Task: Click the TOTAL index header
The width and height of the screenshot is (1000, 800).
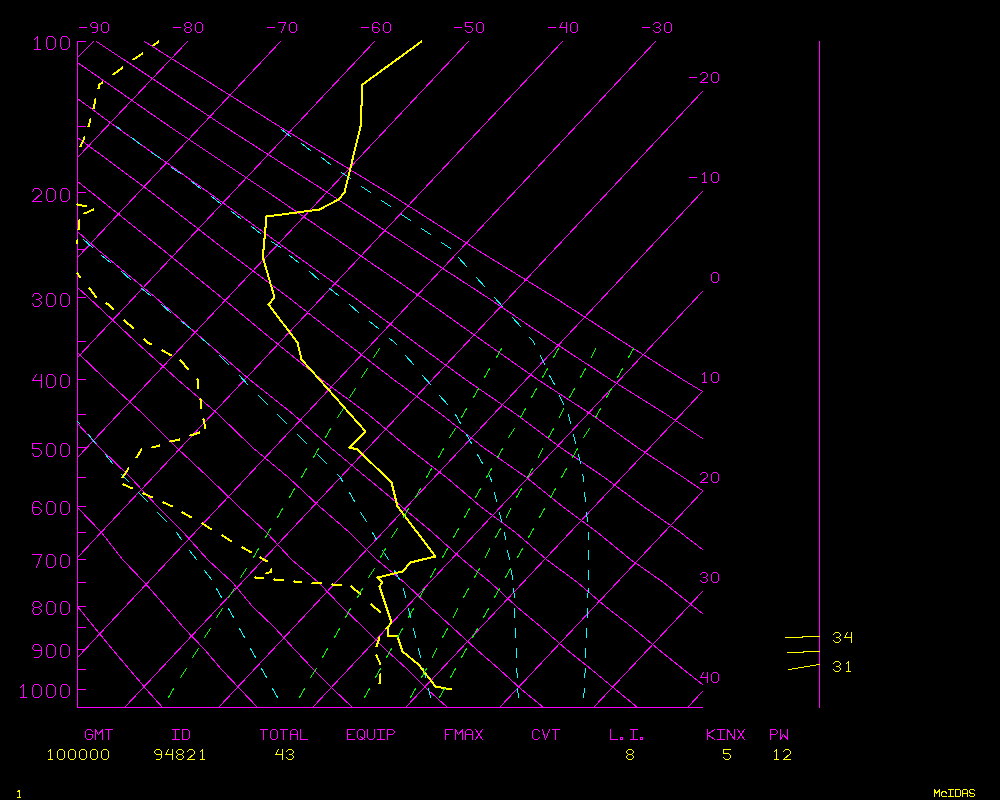Action: click(x=284, y=735)
